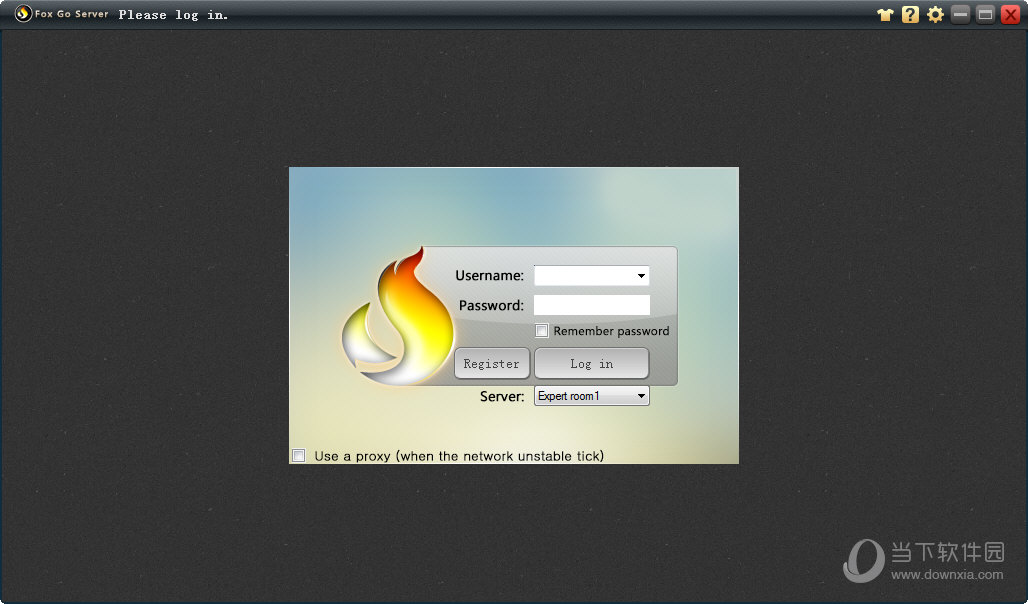Open the settings gear icon

[935, 14]
